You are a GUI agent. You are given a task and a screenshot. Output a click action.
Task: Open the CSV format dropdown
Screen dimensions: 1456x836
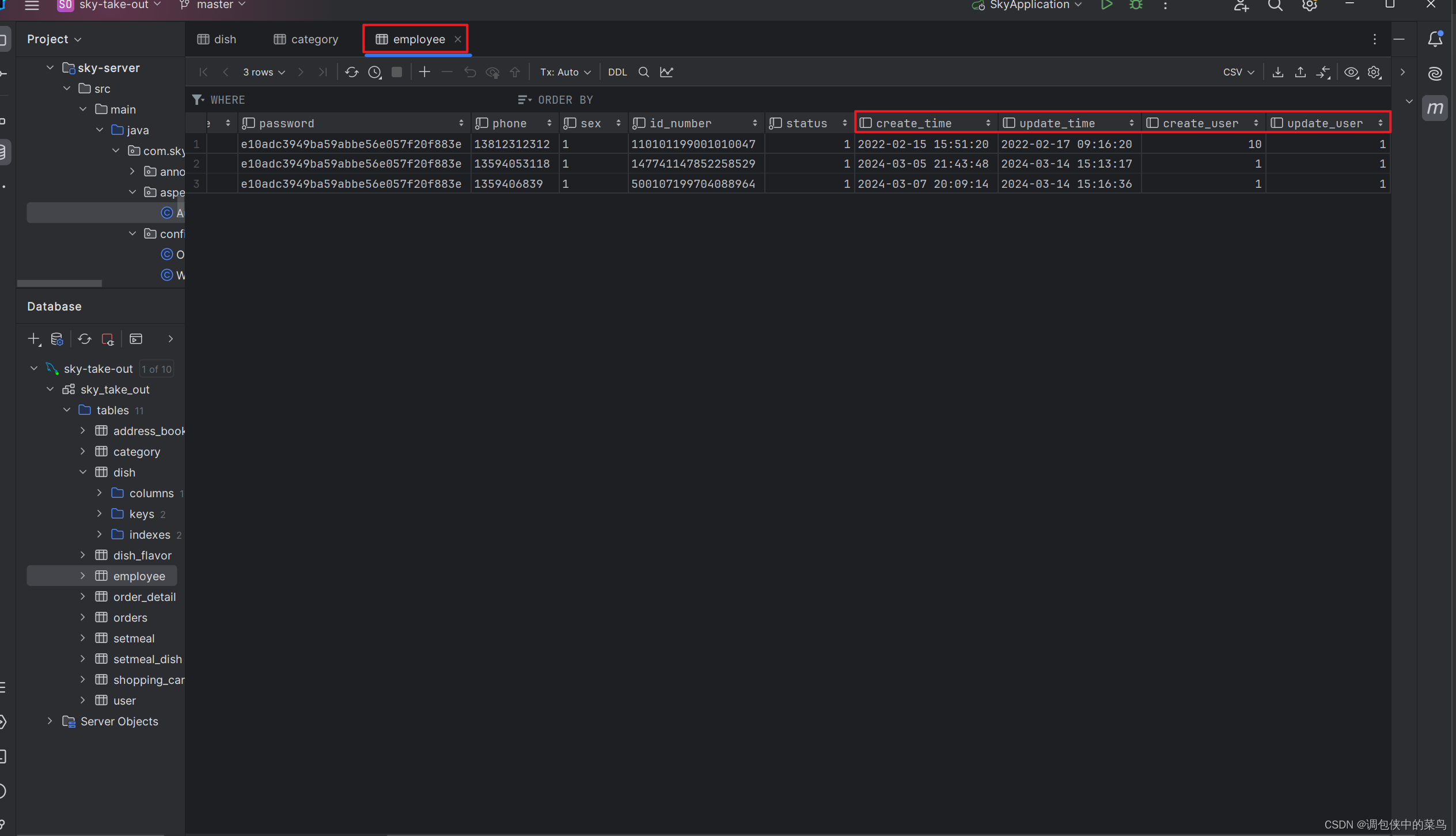[x=1238, y=72]
